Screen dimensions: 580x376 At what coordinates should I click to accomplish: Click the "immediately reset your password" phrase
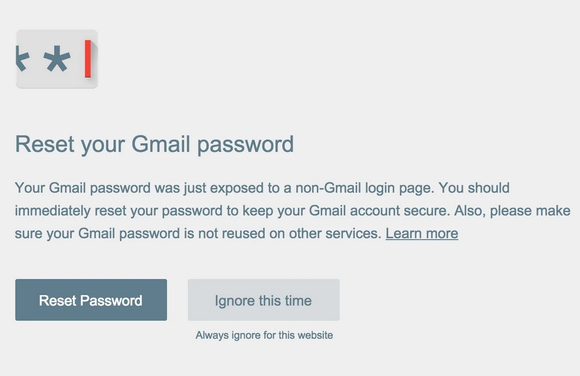click(119, 211)
